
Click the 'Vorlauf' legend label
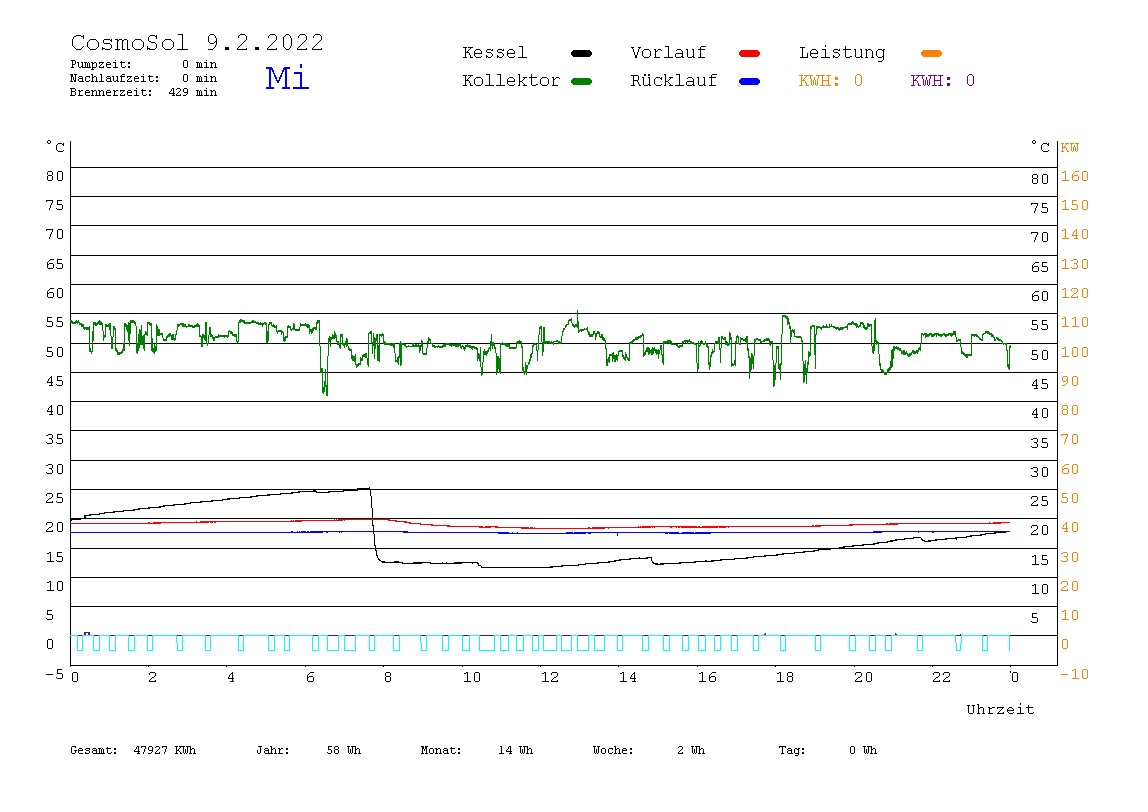(x=668, y=53)
